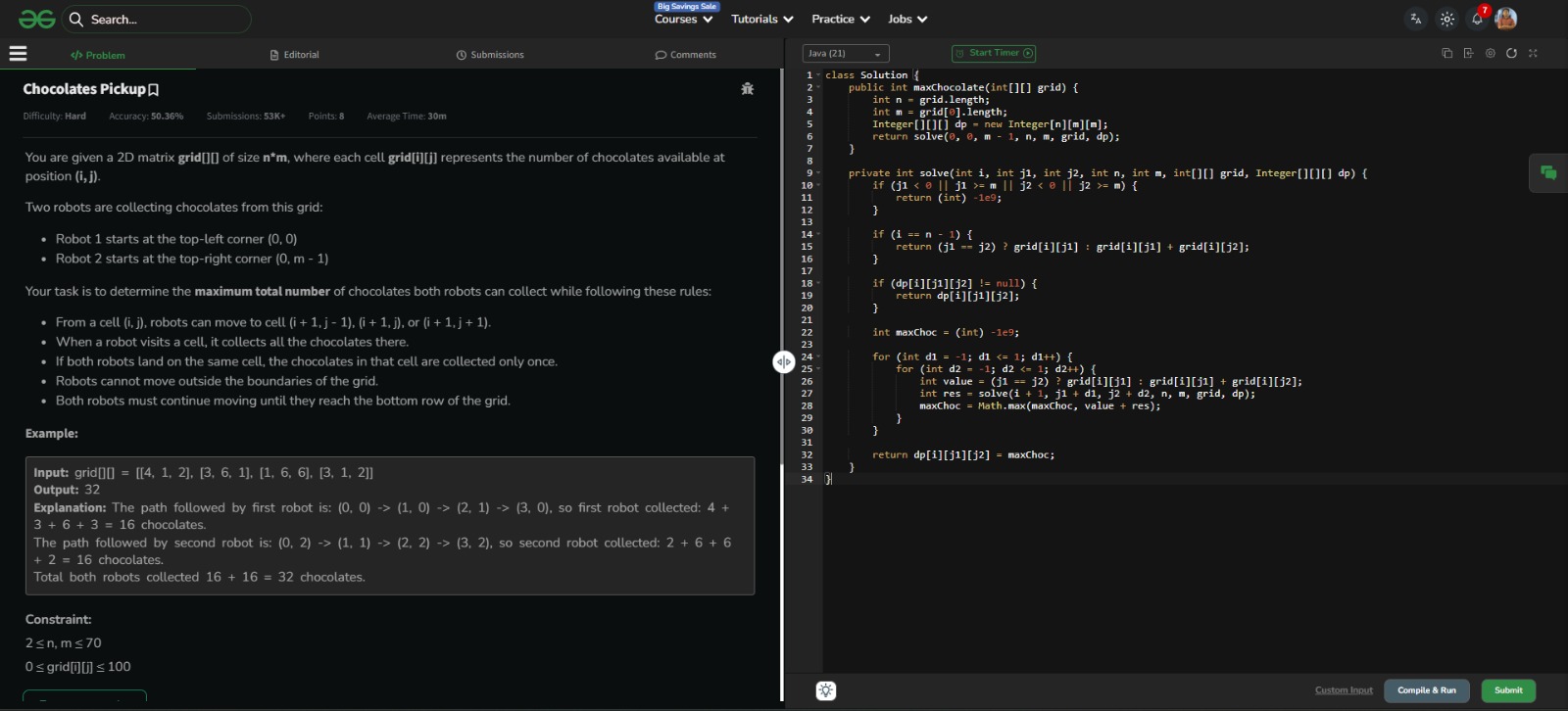Screen dimensions: 1568x711
Task: Open the hamburger side menu
Action: (x=18, y=54)
